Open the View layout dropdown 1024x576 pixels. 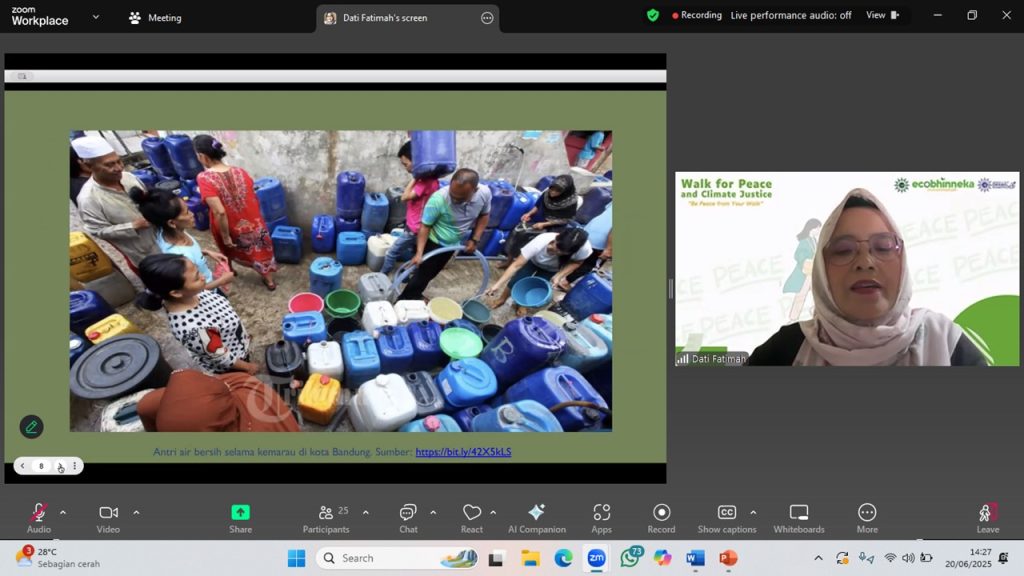click(882, 16)
